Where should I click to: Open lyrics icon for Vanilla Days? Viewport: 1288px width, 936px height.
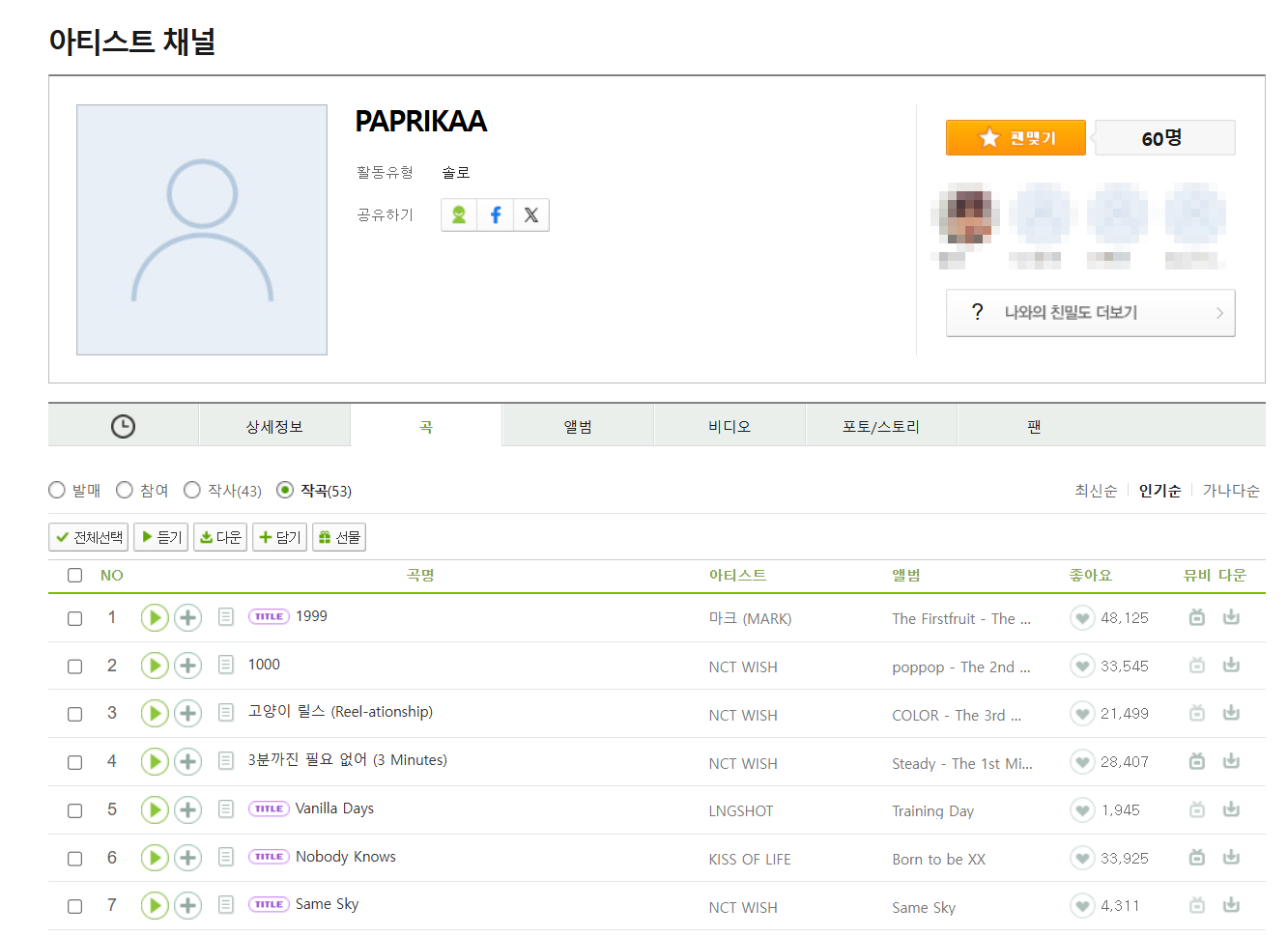(x=226, y=809)
